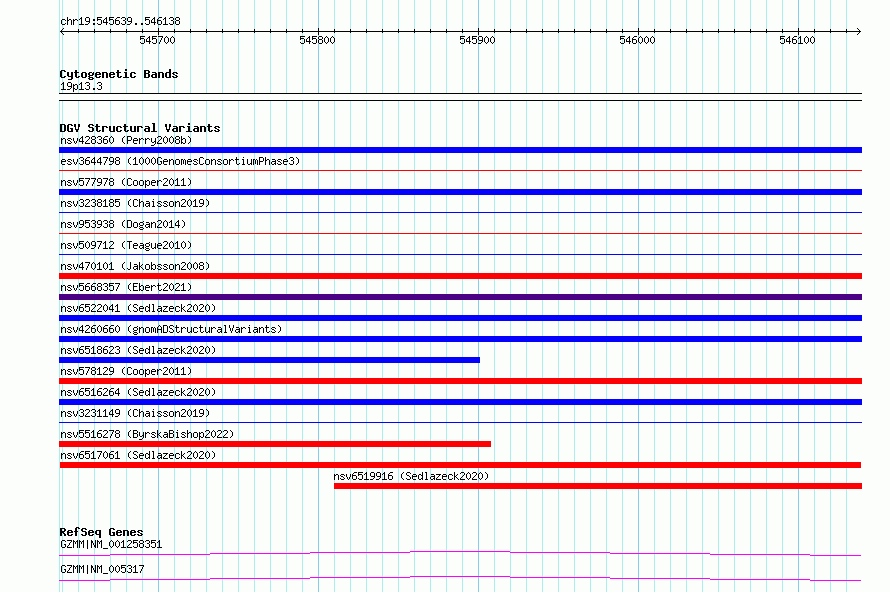This screenshot has width=890, height=592.
Task: Open nsv3238185 (Chaisson2019) variant label
Action: click(135, 203)
